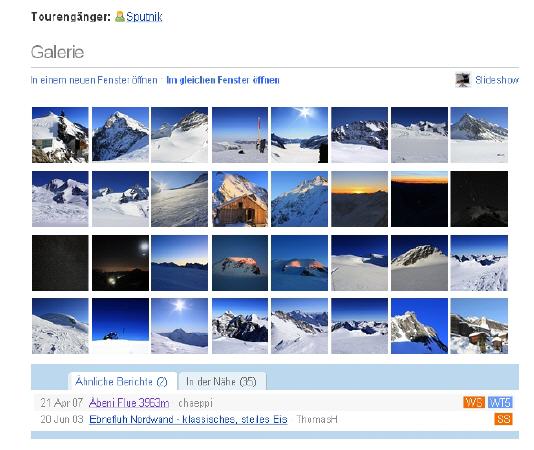Screen dimensions: 534x450
Task: Open 'Ebnefluh Nordwand - klassisches, steiles Eis' report
Action: tap(188, 419)
